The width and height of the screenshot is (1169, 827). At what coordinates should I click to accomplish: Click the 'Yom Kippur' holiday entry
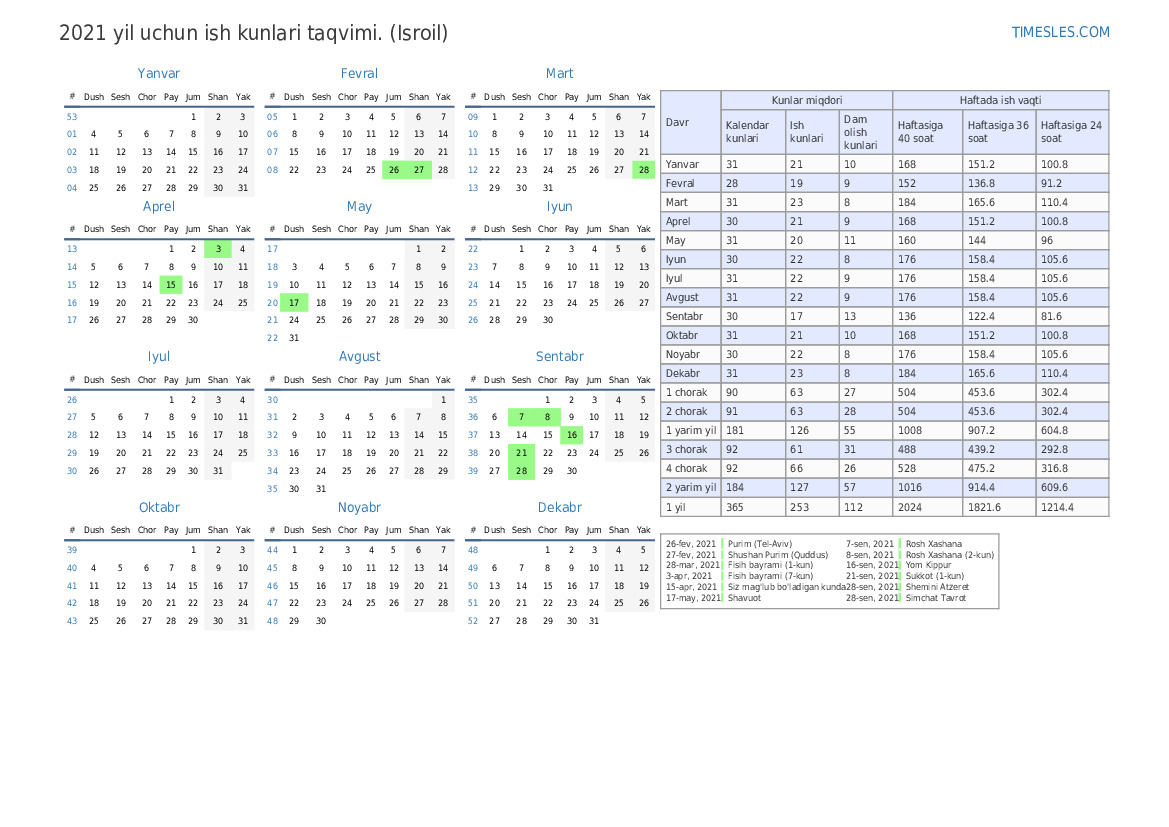pos(928,565)
